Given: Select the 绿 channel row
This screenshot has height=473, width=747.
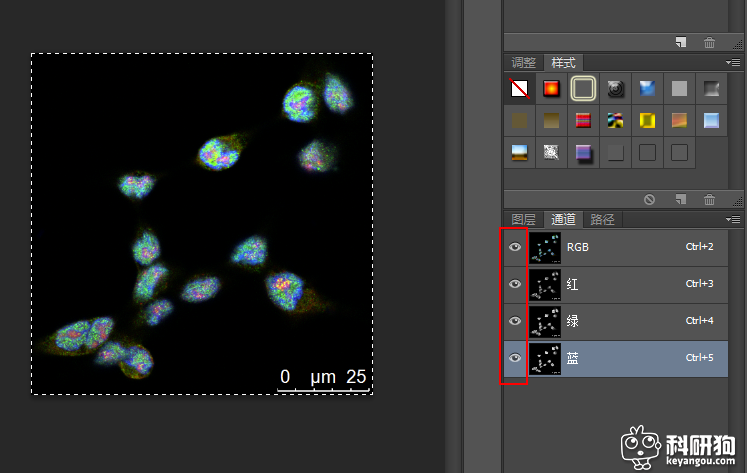Looking at the screenshot, I should [x=616, y=321].
